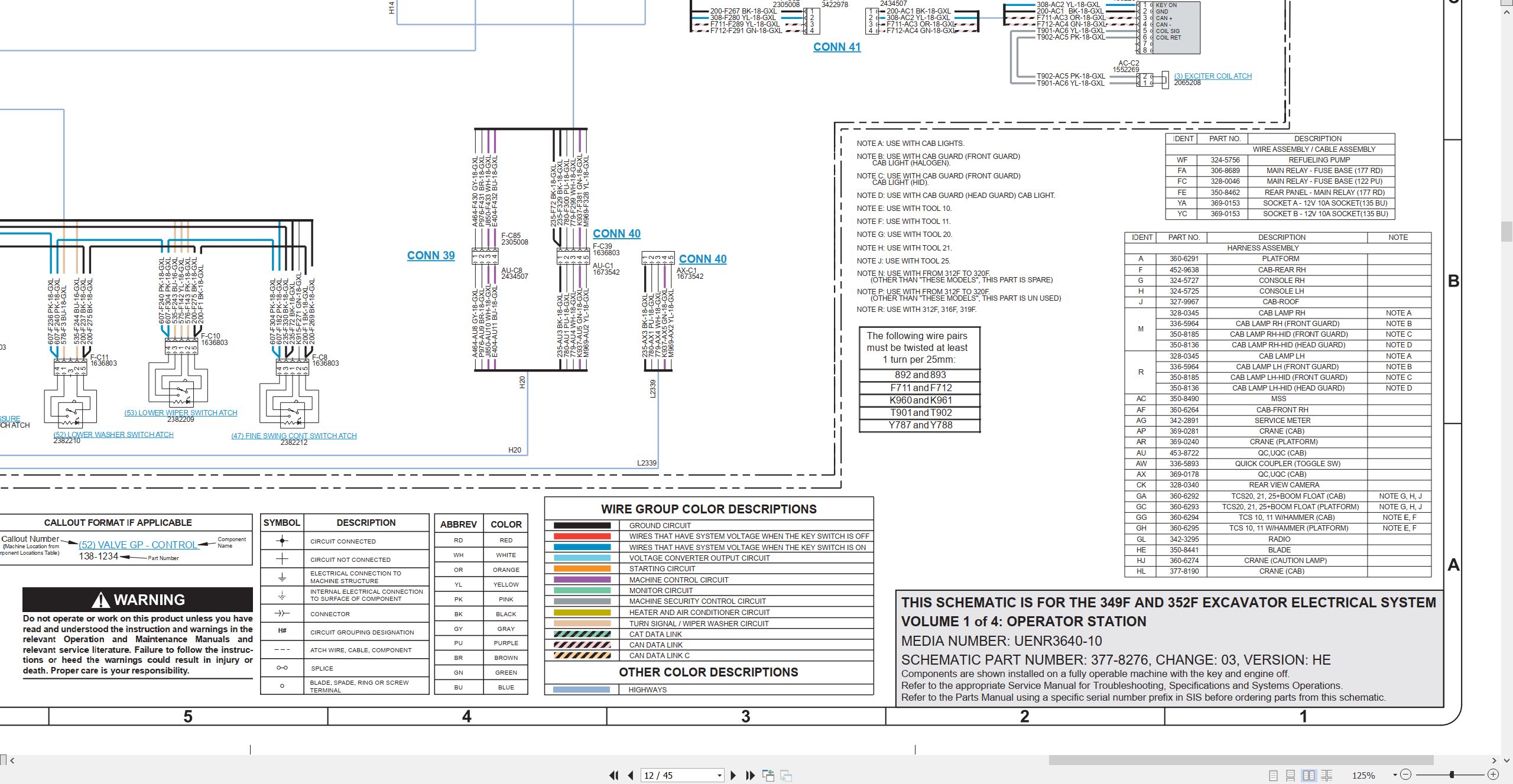The height and width of the screenshot is (784, 1513).
Task: Click the red key-switch-off voltage swatch
Action: click(x=582, y=536)
